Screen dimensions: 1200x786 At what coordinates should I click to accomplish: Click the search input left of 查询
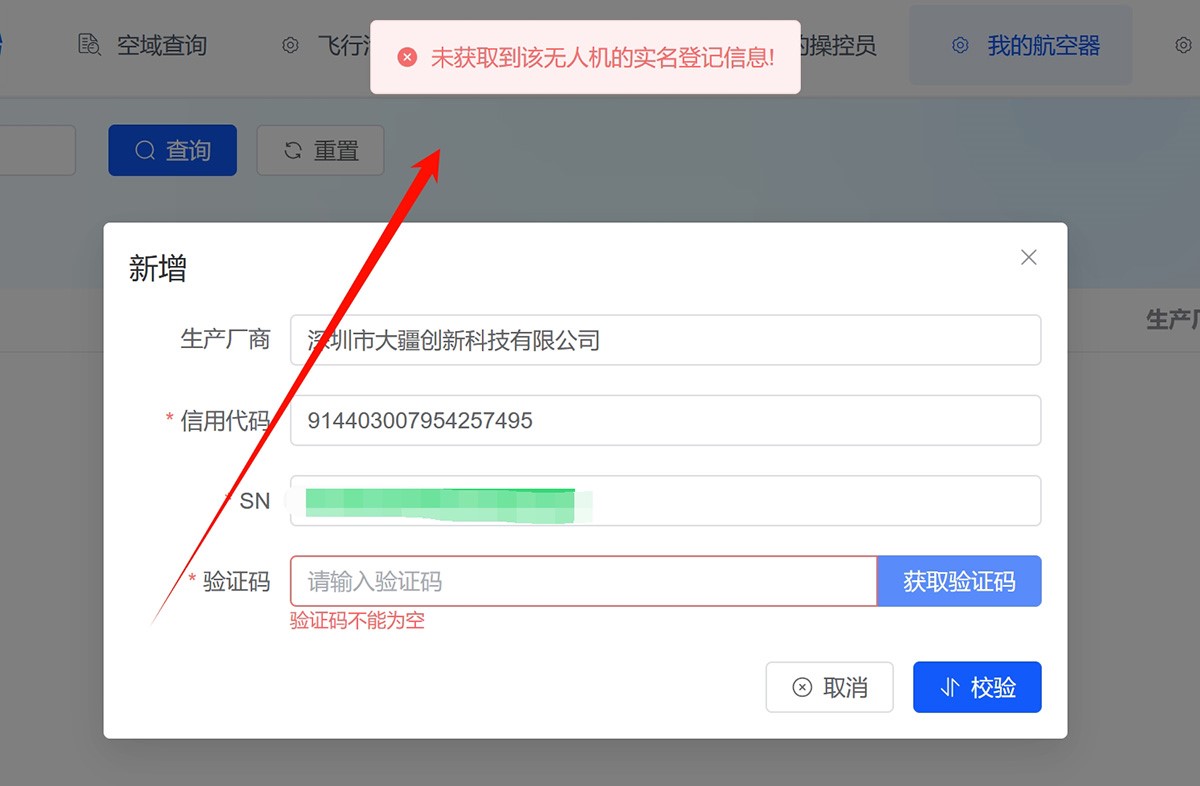click(37, 150)
